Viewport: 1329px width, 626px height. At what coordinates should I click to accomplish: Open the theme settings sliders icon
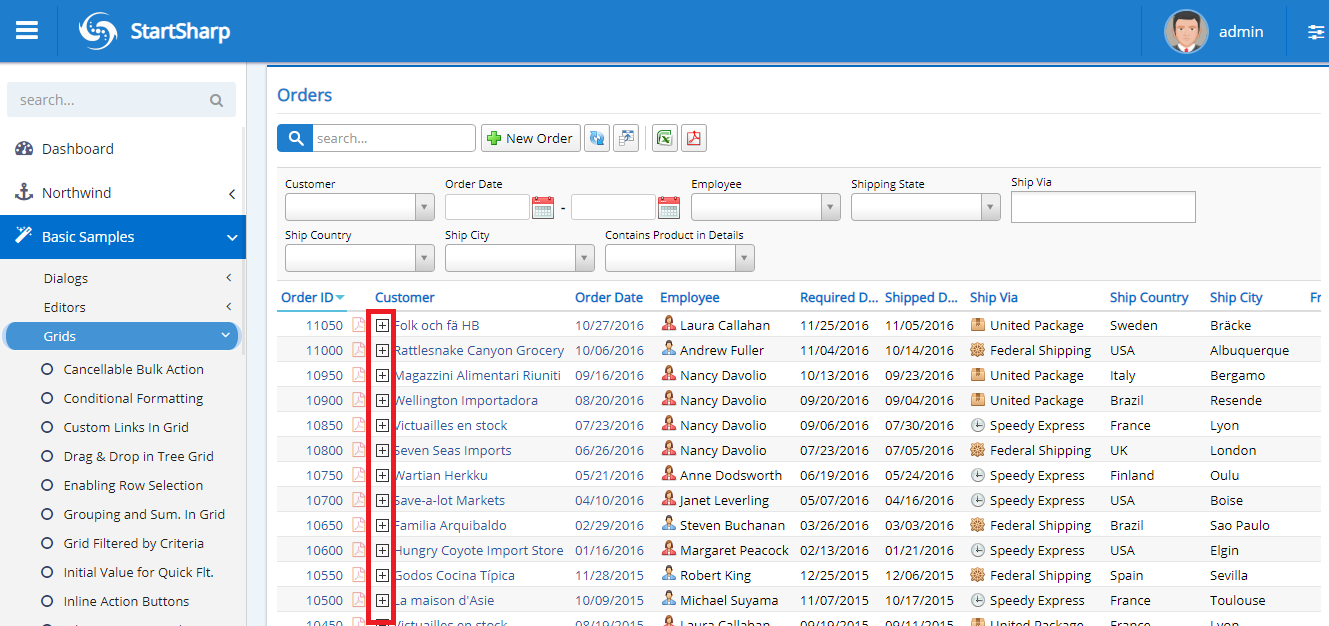coord(1313,31)
